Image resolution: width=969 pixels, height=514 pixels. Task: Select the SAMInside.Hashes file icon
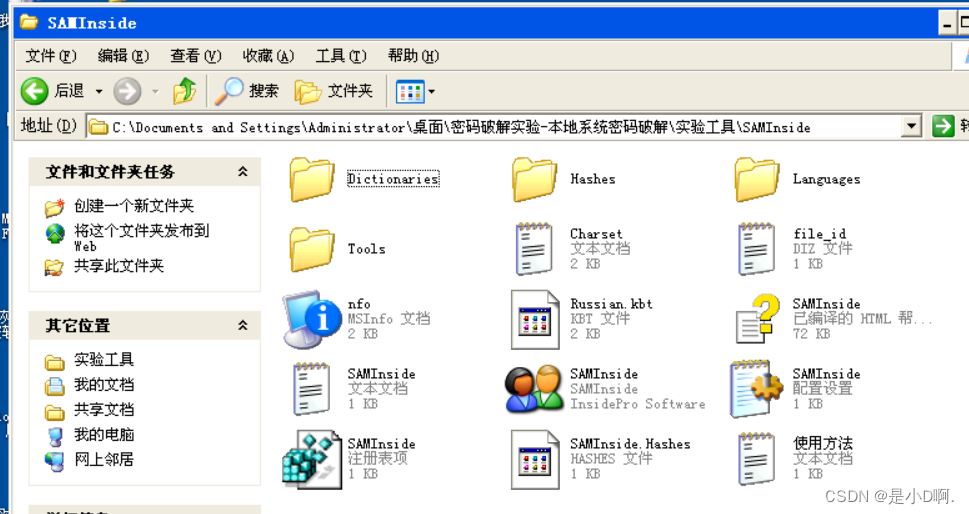tap(535, 460)
